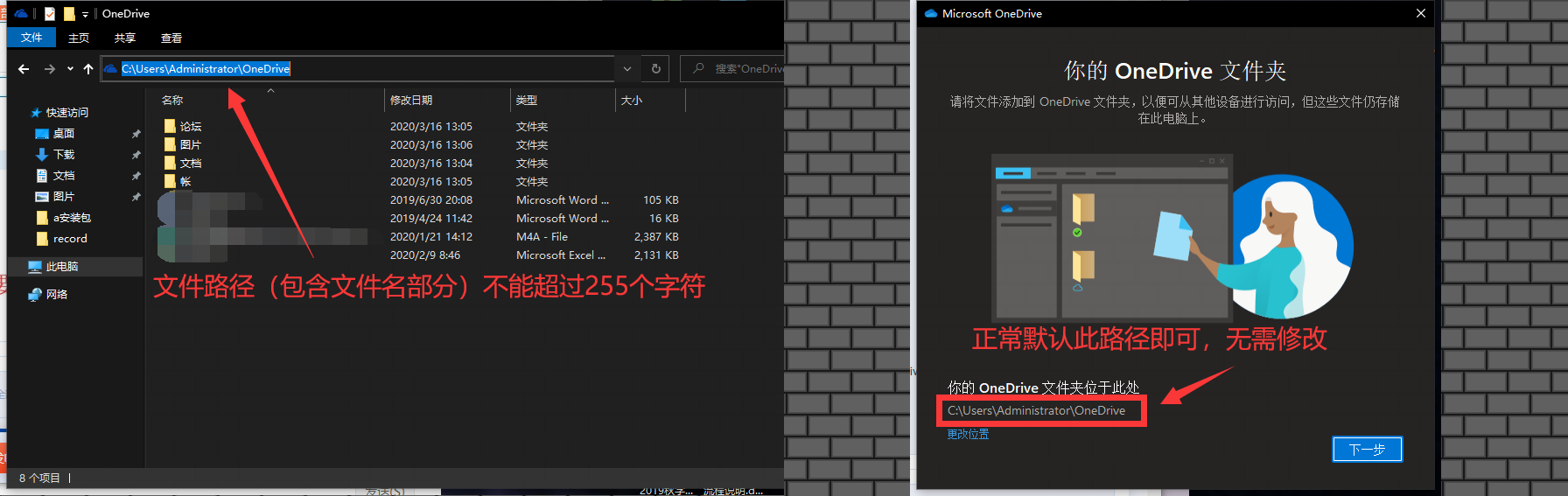Click date 2019/6/30 20:08 in file list
The width and height of the screenshot is (1568, 496).
point(430,199)
